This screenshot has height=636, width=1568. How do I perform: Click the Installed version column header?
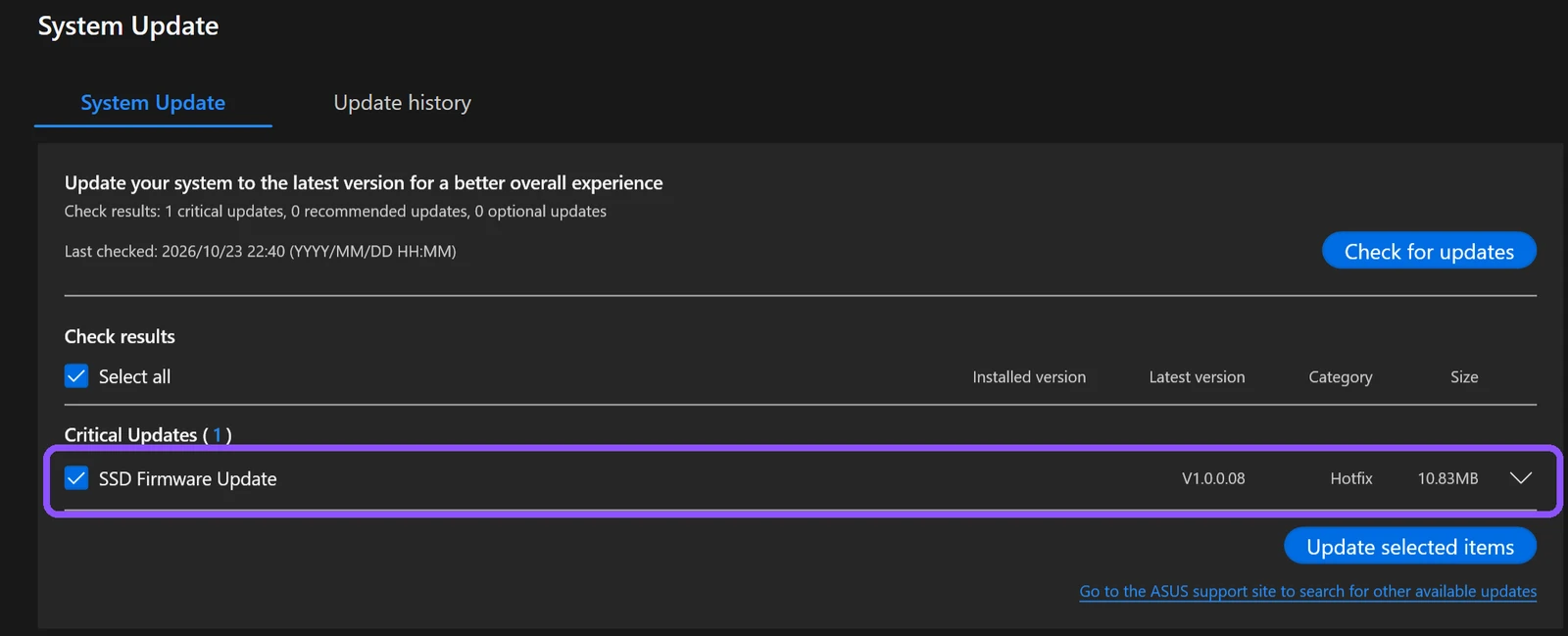[1029, 377]
